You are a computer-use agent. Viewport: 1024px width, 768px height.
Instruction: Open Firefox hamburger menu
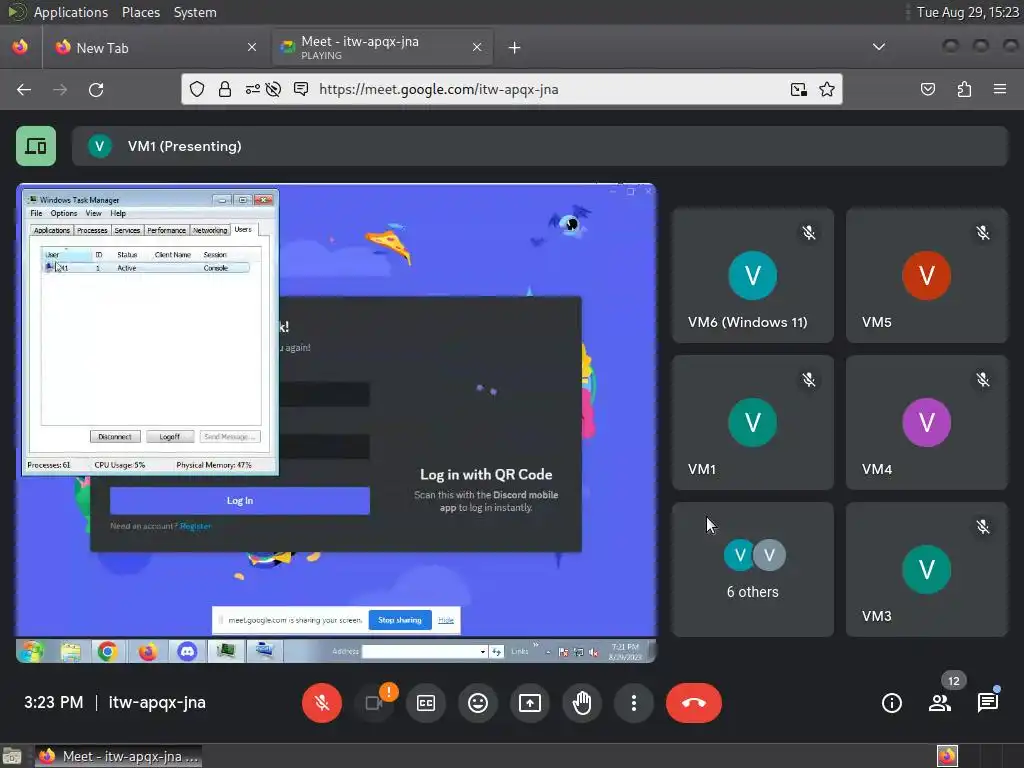pos(1000,89)
